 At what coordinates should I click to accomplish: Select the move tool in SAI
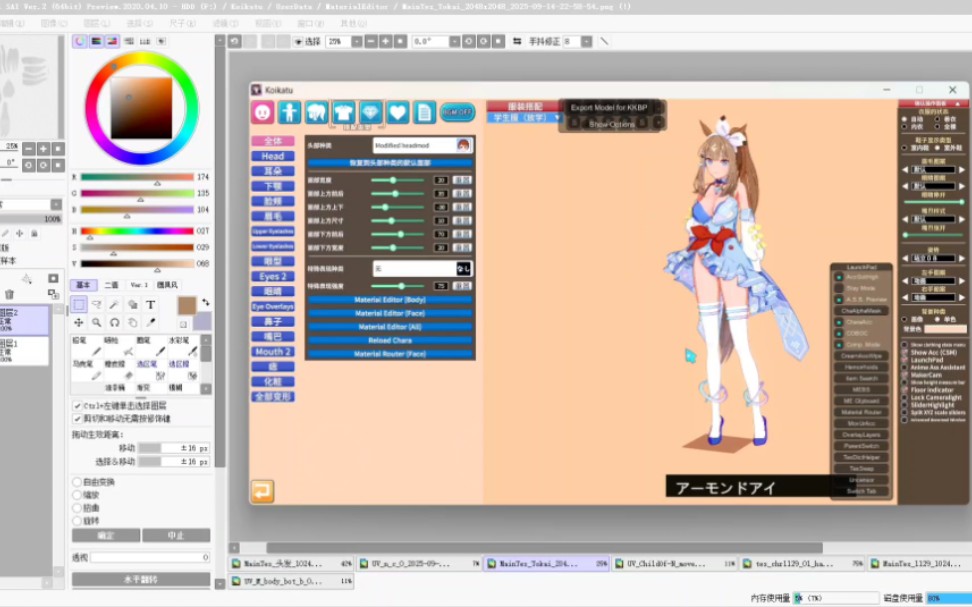(79, 322)
